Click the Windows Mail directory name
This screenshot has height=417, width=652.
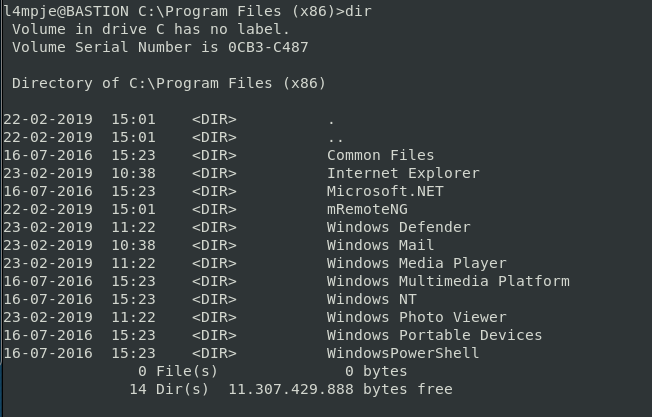380,245
